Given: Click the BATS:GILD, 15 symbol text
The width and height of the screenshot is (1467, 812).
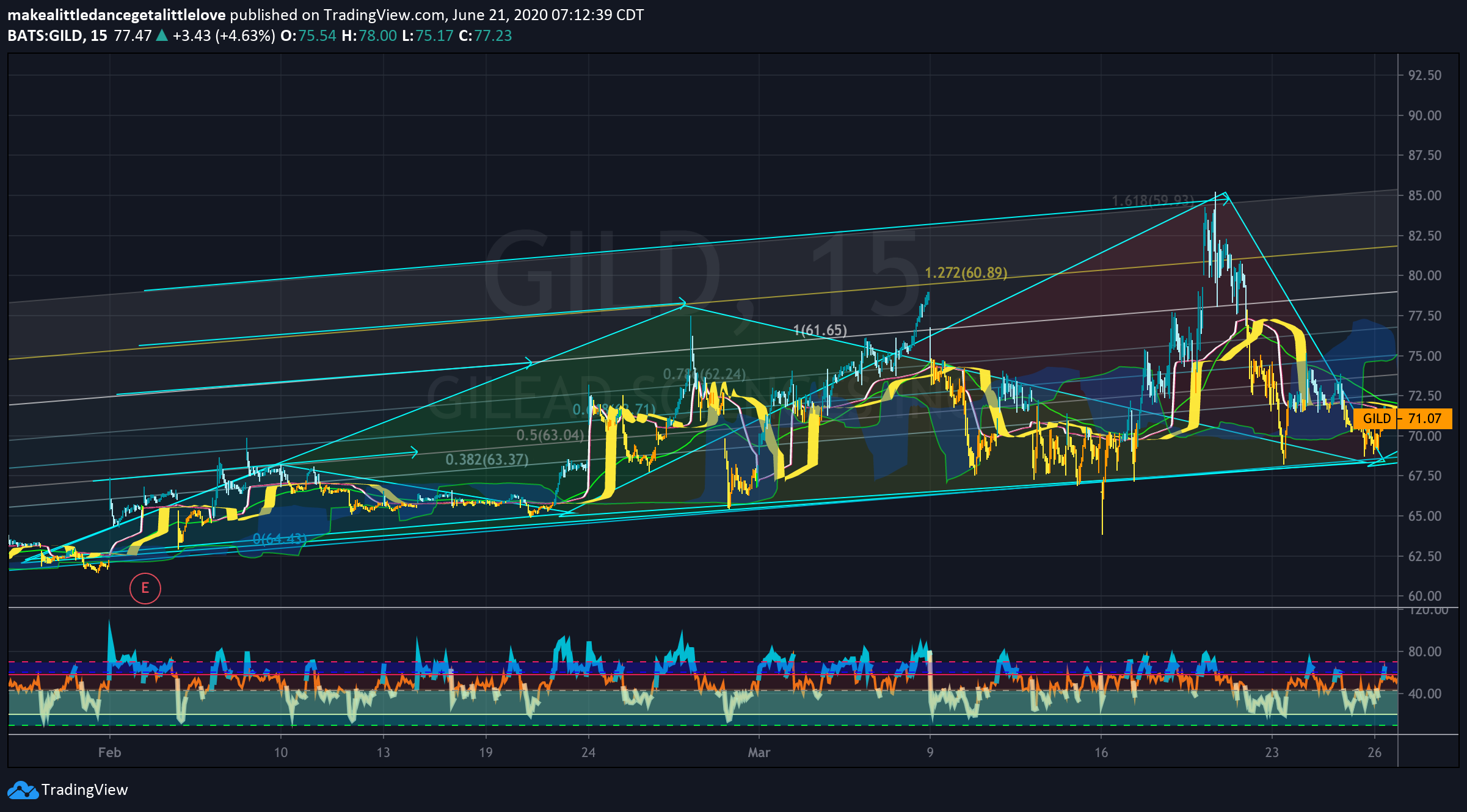Looking at the screenshot, I should 57,36.
